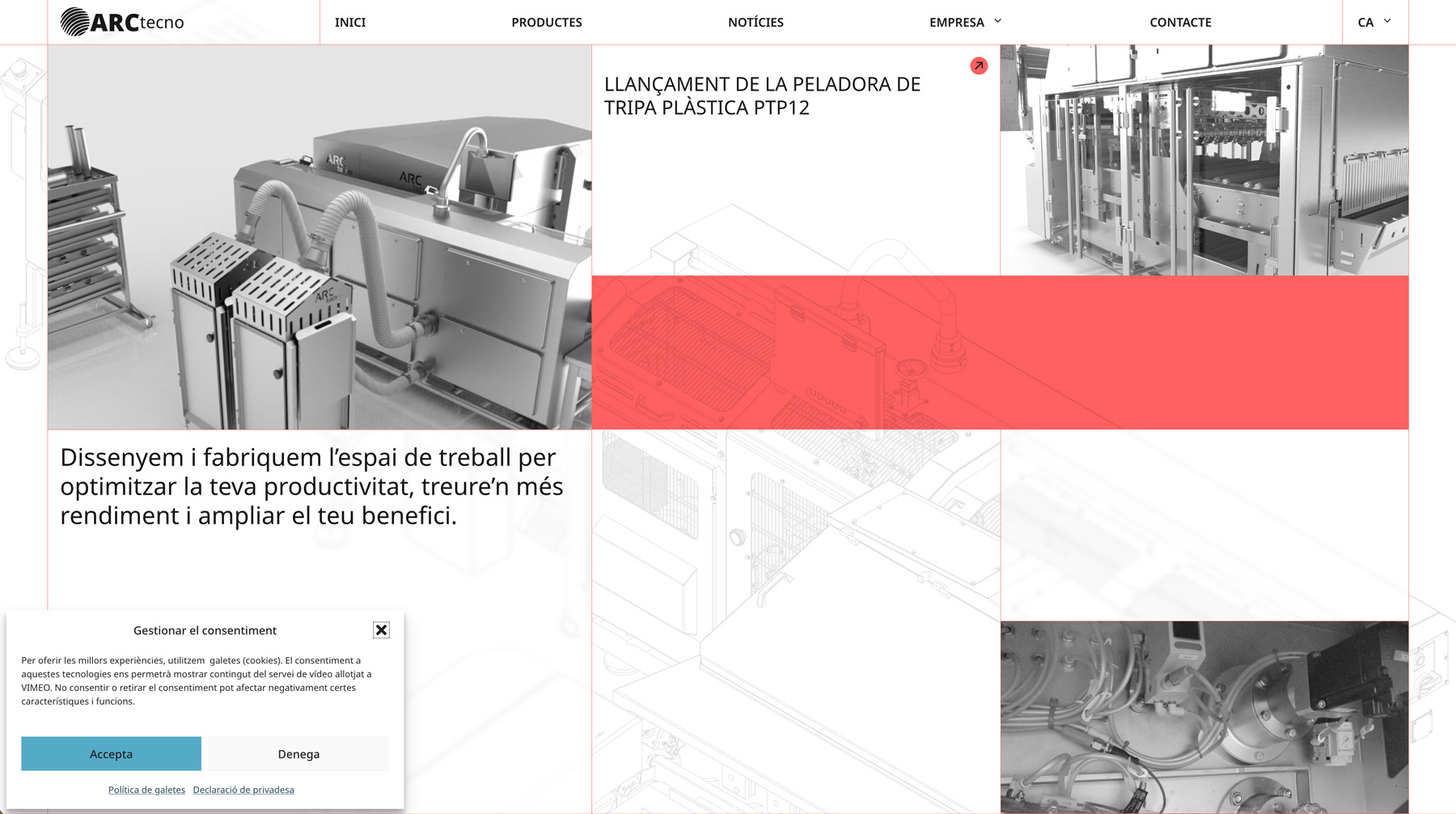1456x814 pixels.
Task: Open the PRODUCTES menu item
Action: [546, 22]
